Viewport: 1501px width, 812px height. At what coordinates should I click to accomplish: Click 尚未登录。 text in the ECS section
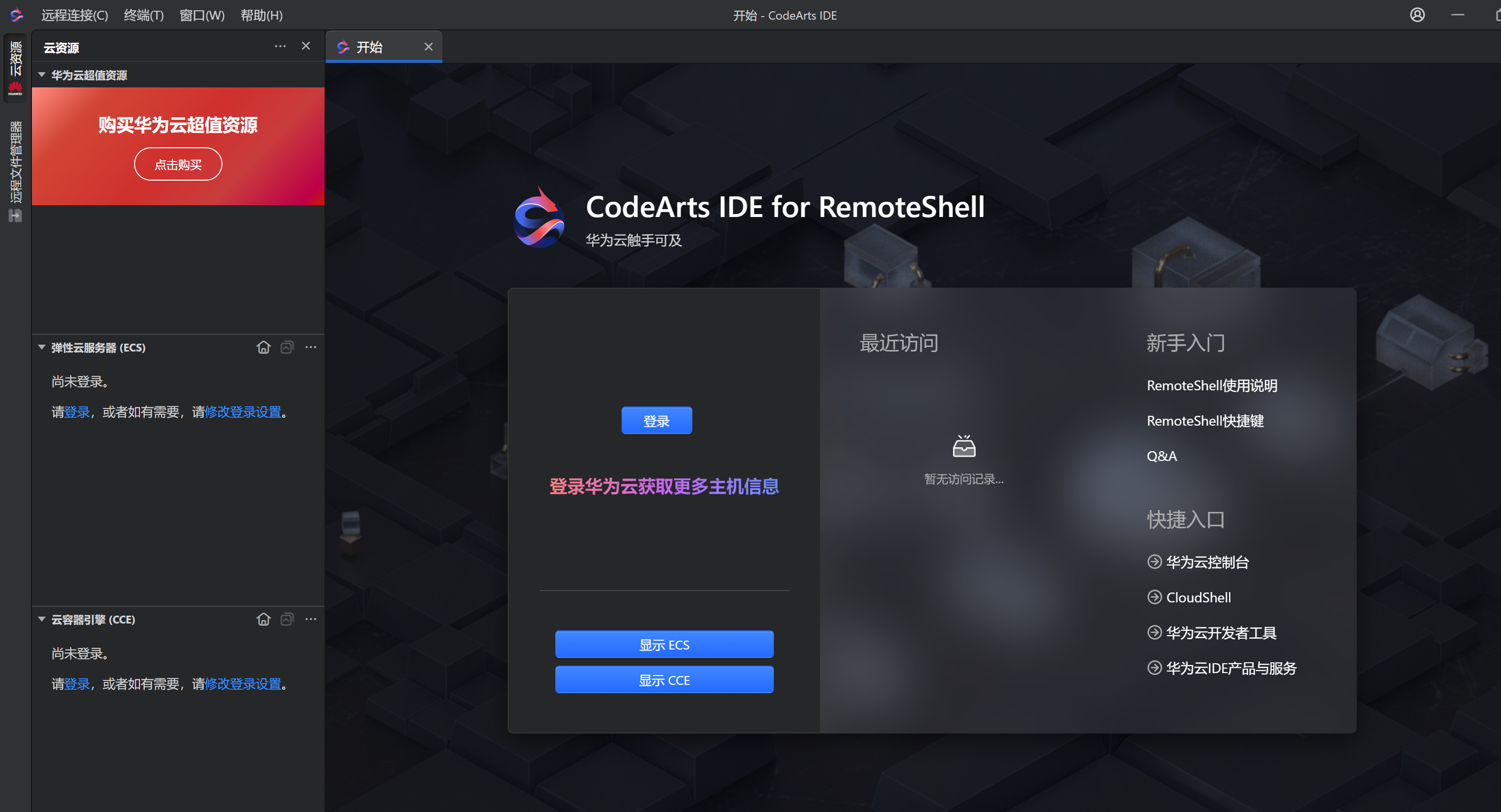point(81,381)
